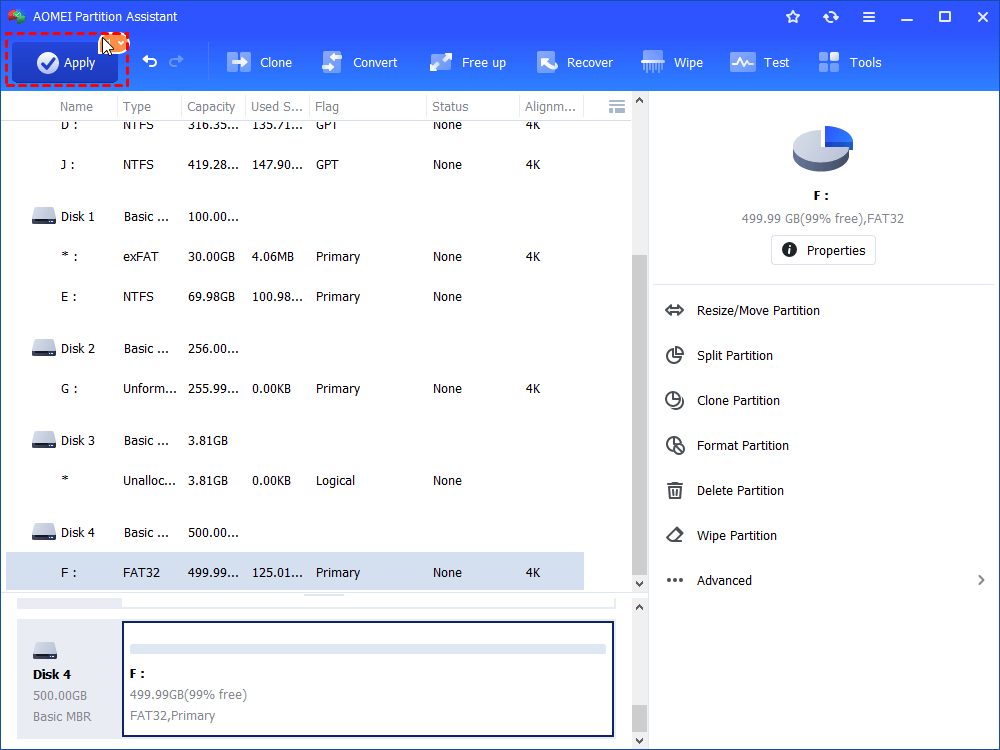Select the J: NTFS partition row
The image size is (1000, 750).
pyautogui.click(x=295, y=165)
